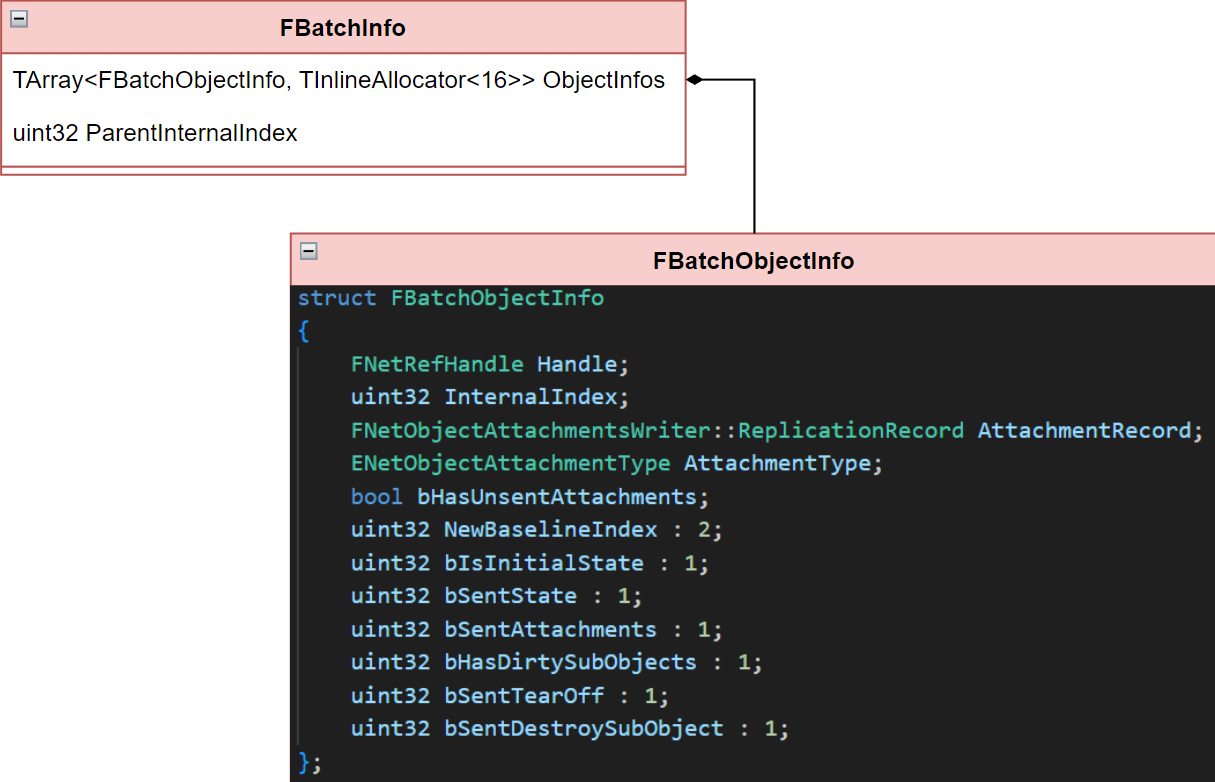1215x782 pixels.
Task: Collapse the FBatchObjectInfo container
Action: coord(309,251)
